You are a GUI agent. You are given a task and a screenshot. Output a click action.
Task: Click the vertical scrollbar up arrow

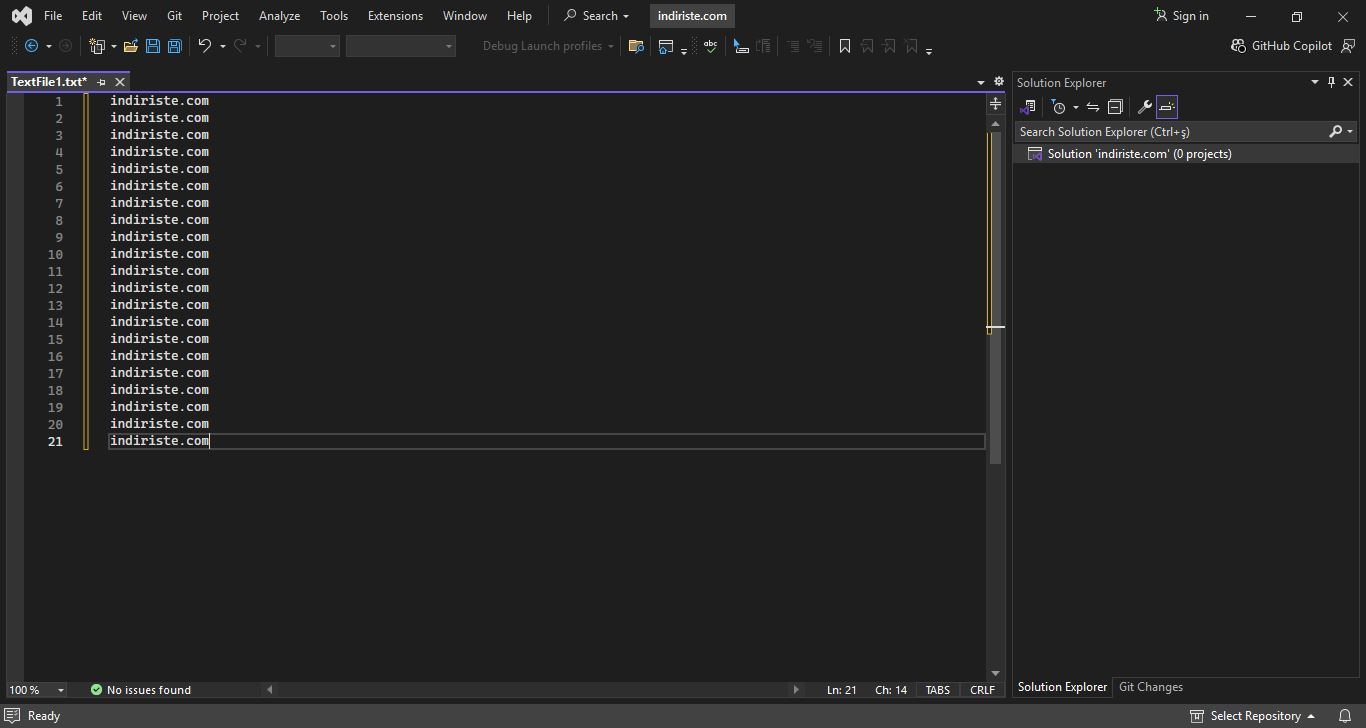point(995,124)
